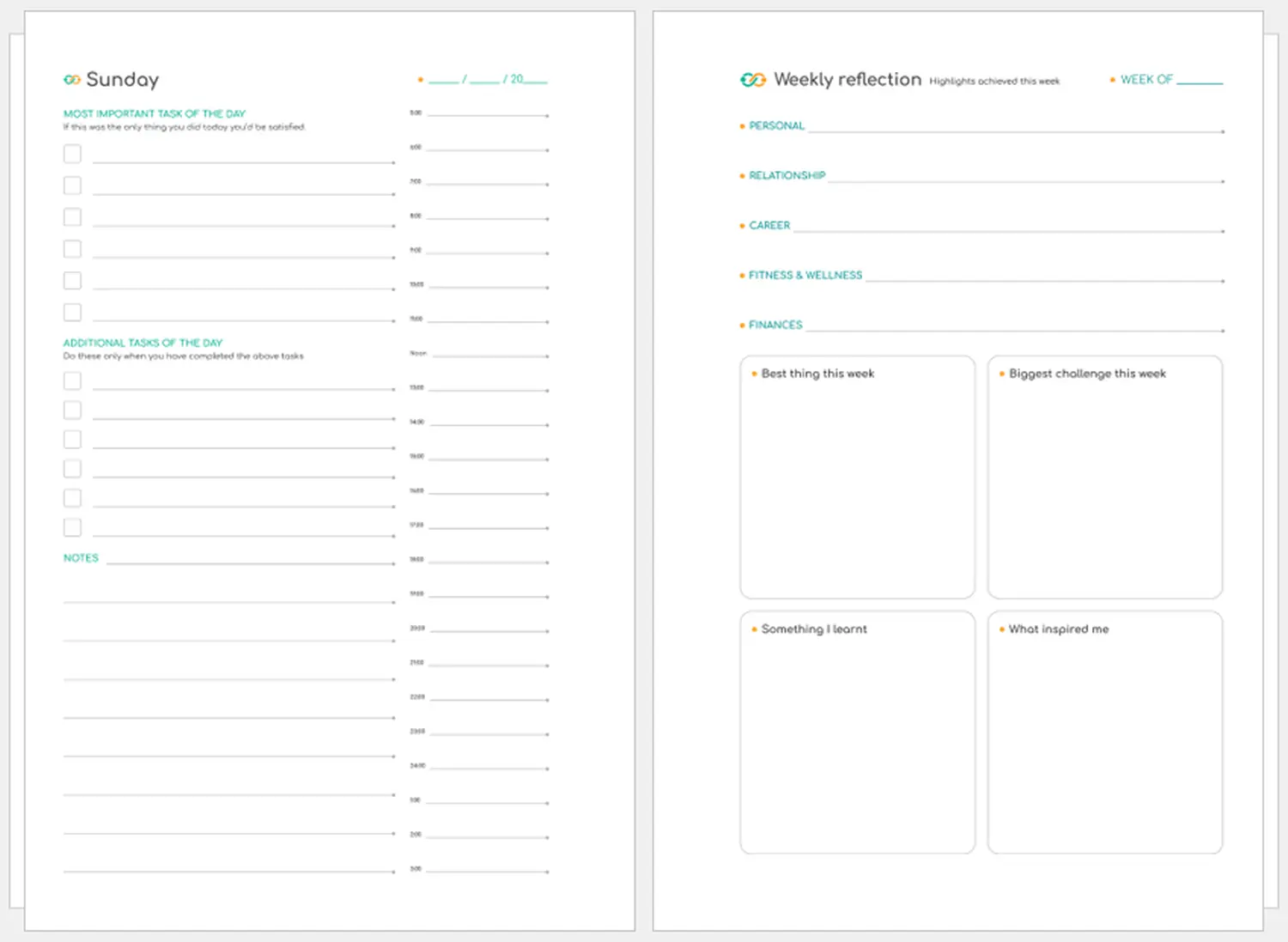This screenshot has width=1288, height=942.
Task: Click the 5:00 schedule line
Action: point(488,114)
